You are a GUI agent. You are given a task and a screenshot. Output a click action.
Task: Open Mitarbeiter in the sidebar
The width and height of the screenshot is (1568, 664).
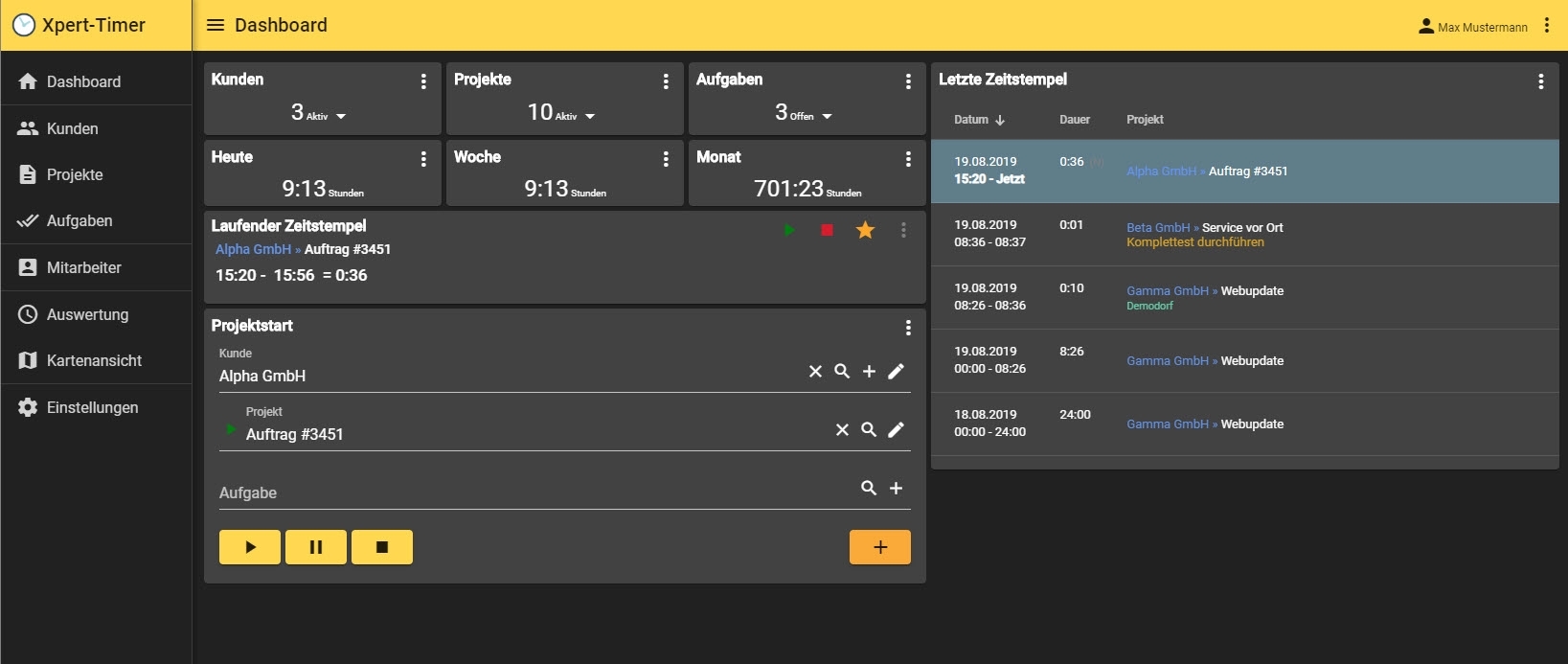96,267
